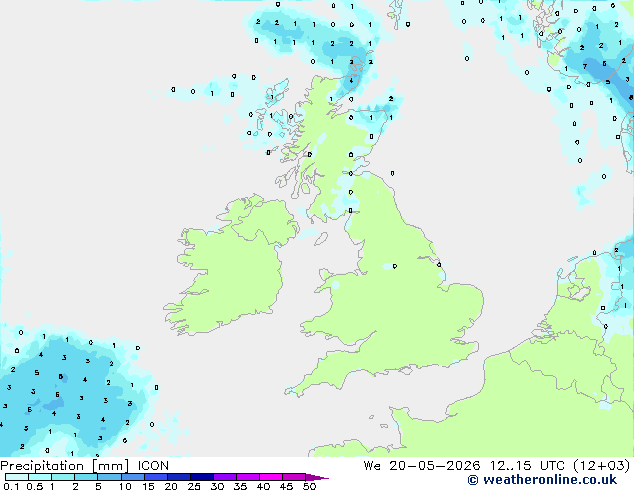Viewport: 634px width, 490px height.
Task: Click the '50' legend scale label
Action: coord(309,486)
